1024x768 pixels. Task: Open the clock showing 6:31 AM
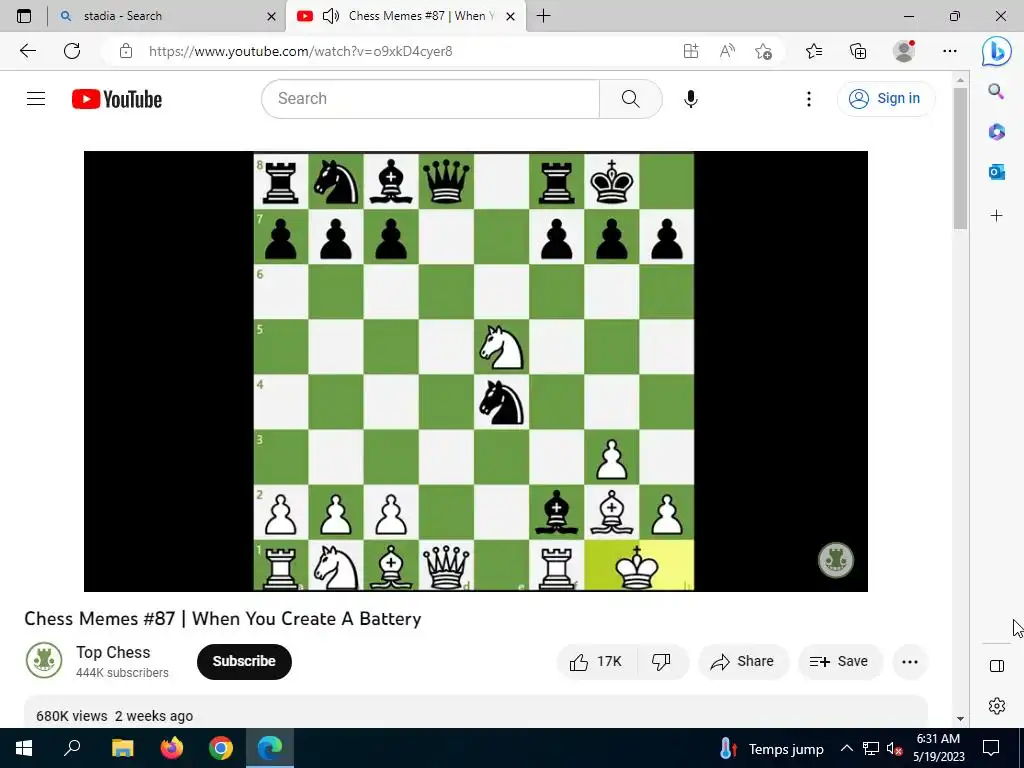(x=938, y=748)
